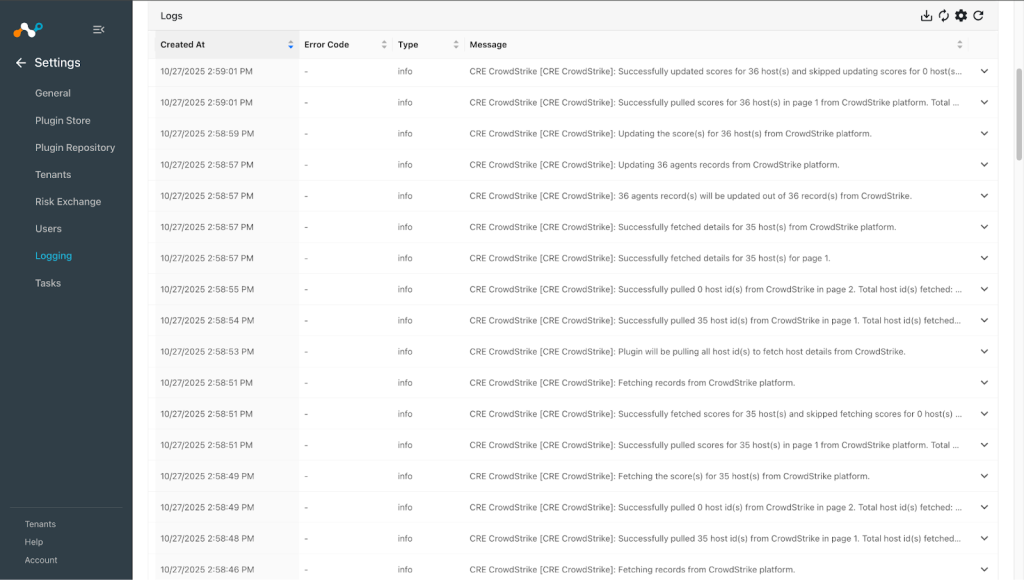Expand the 2:58:55 PM log row
Image resolution: width=1024 pixels, height=580 pixels.
(x=984, y=289)
